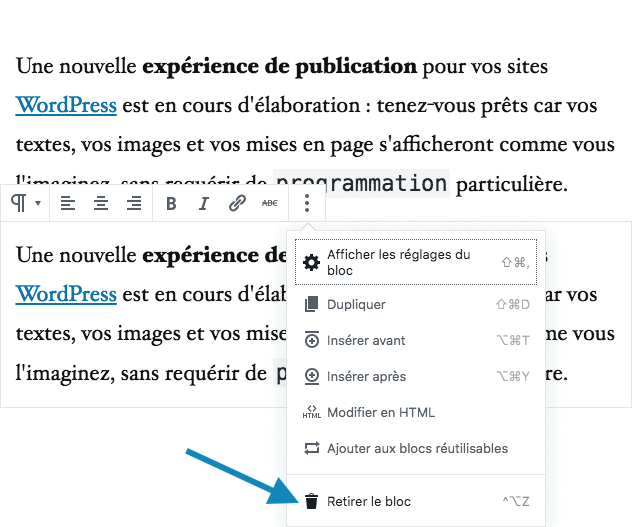Click the 'programmation' code text in top paragraph
Screen dimensions: 632x527
pos(361,183)
